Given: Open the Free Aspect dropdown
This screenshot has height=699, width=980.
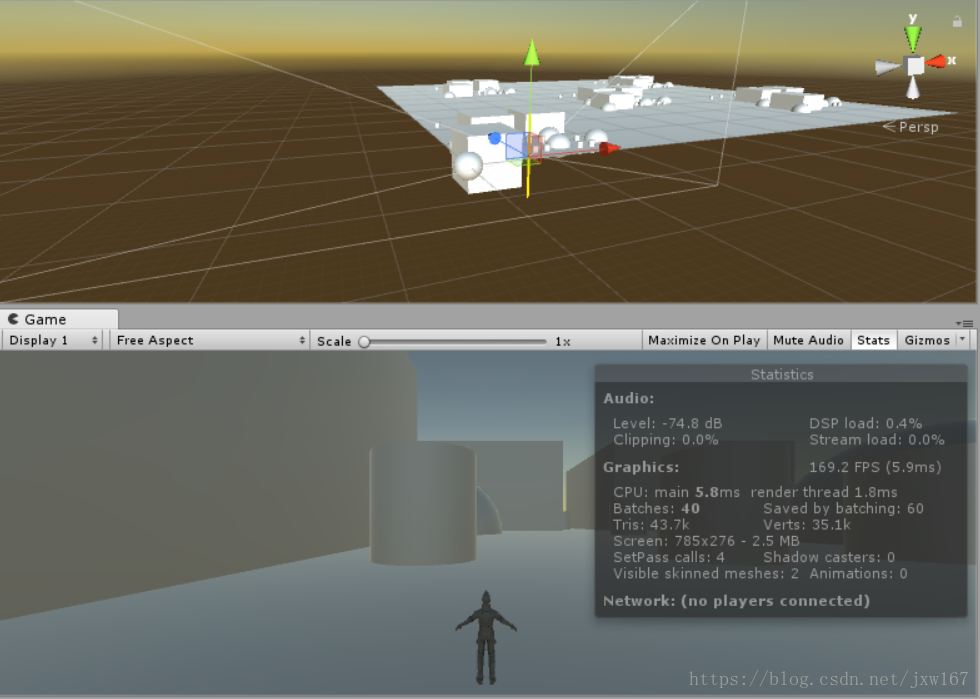Looking at the screenshot, I should tap(209, 340).
